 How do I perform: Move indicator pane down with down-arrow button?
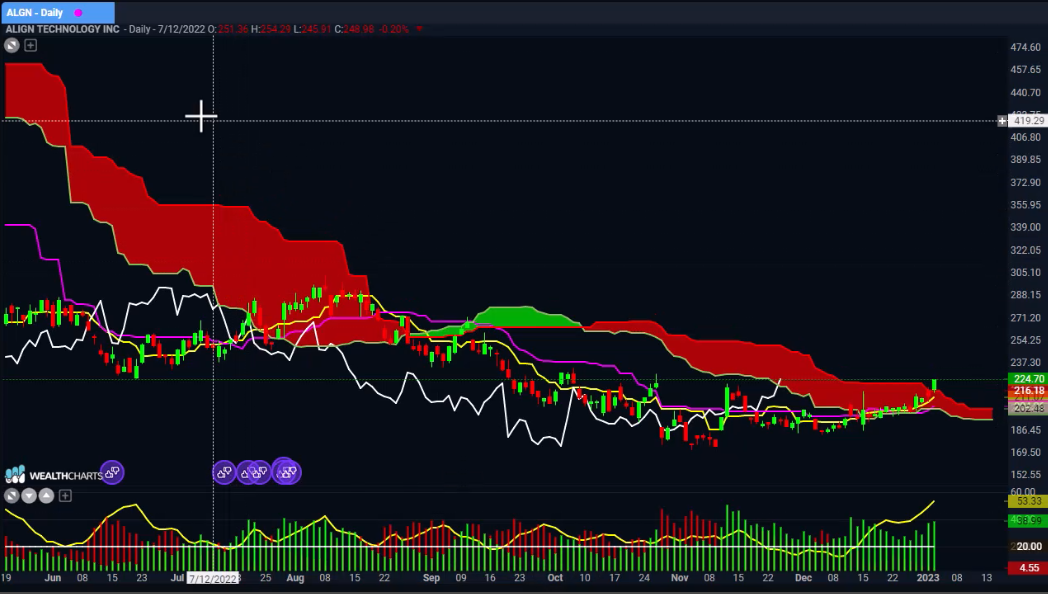point(29,496)
